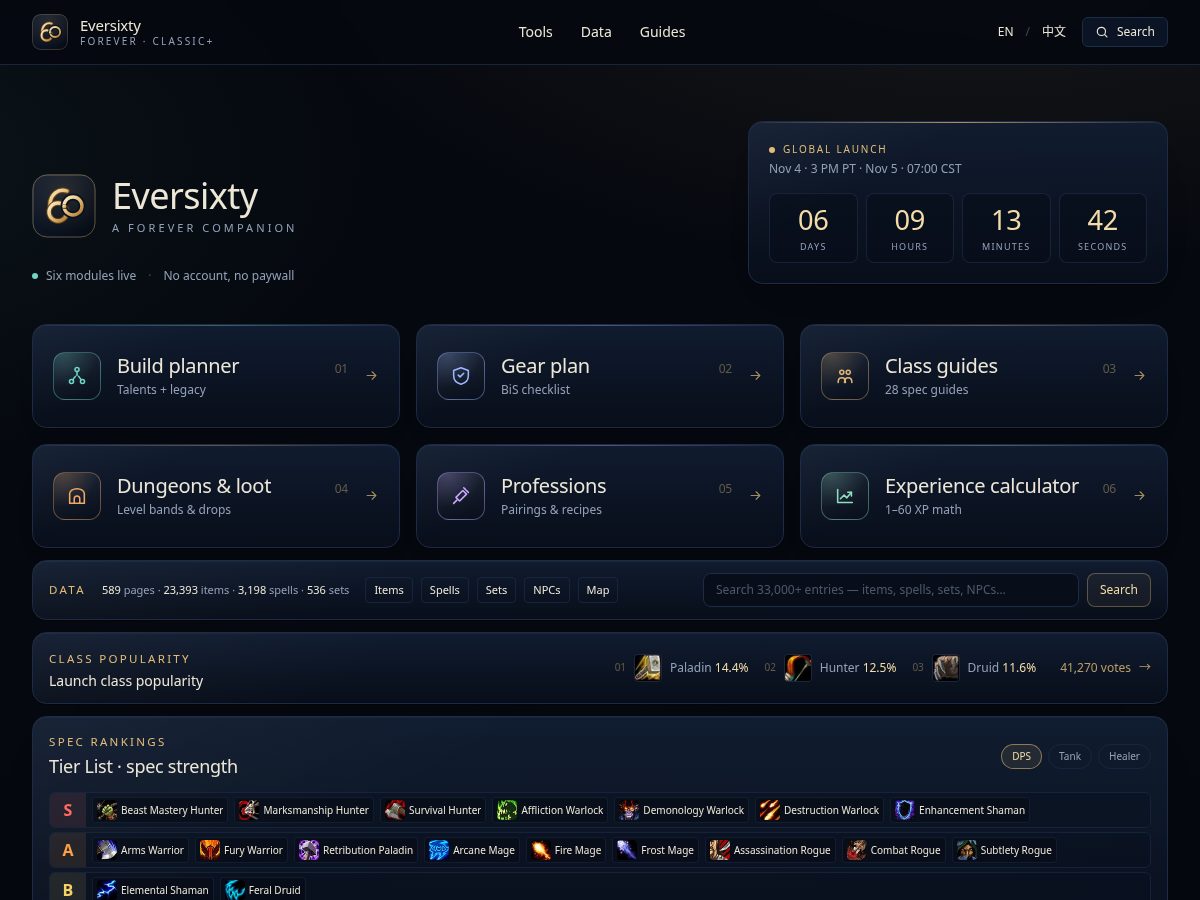The image size is (1200, 900).
Task: Click the Retribution Paladin label
Action: 368,850
